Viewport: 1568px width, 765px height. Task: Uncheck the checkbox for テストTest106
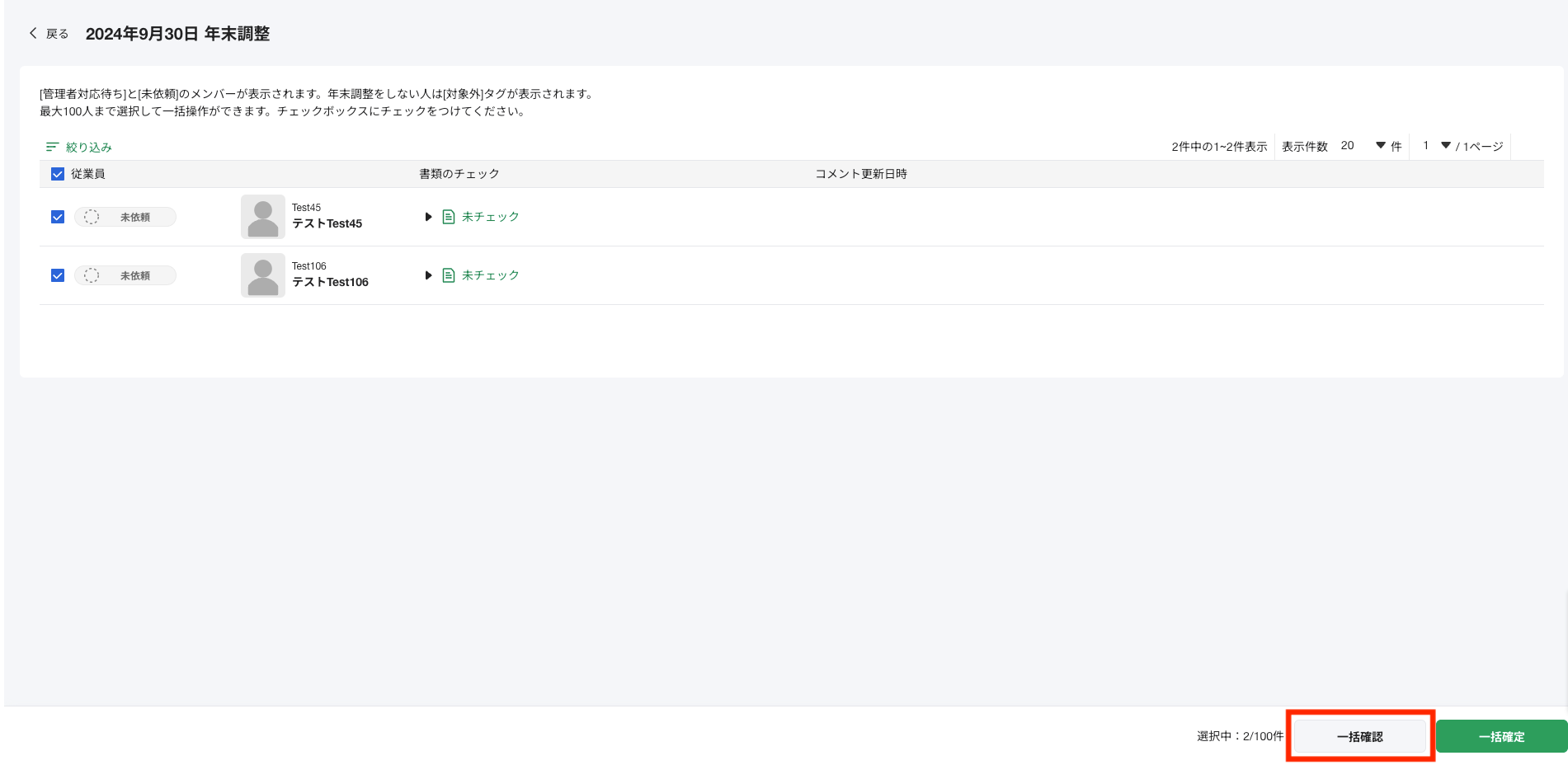point(57,275)
